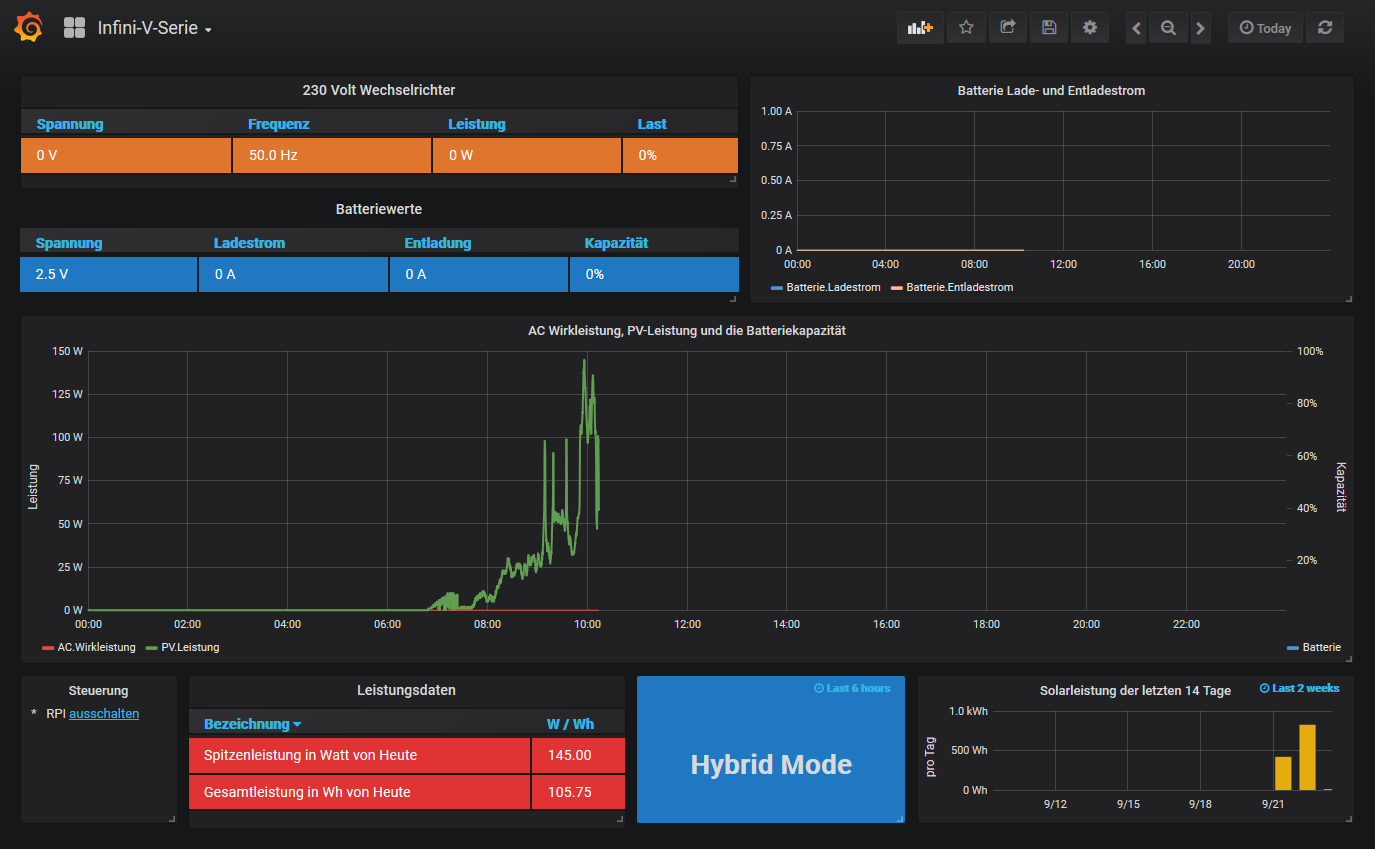Click the Grafana logo icon
The image size is (1375, 849).
click(29, 28)
